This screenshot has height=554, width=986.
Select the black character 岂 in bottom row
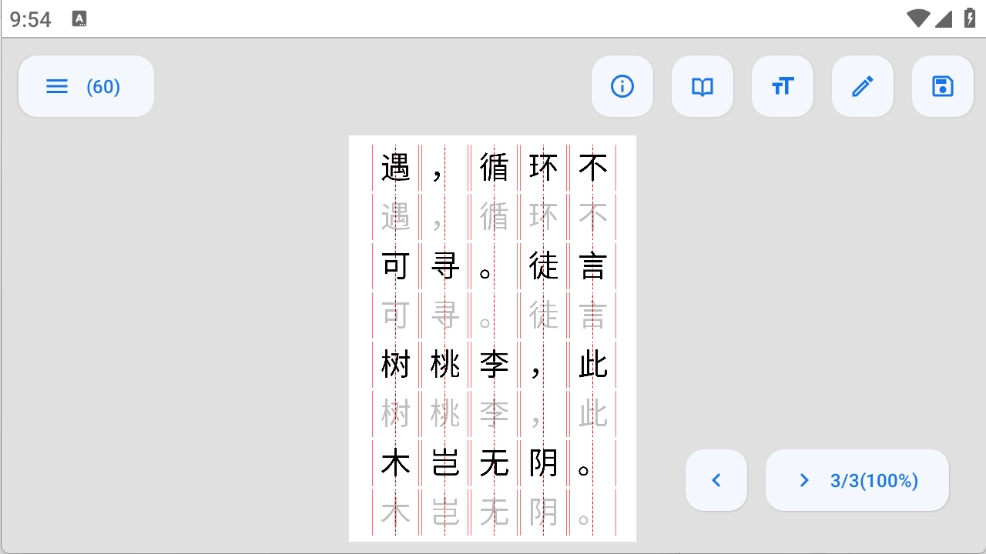point(445,463)
